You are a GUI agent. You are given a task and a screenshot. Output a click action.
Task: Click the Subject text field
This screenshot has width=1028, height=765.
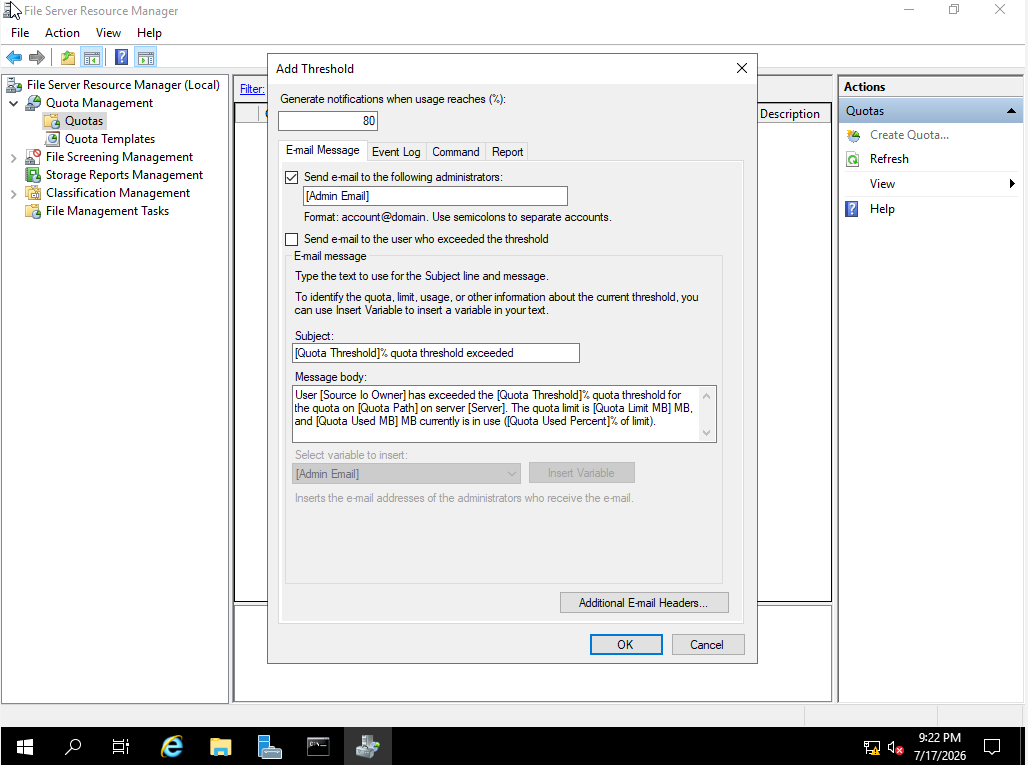(x=436, y=353)
